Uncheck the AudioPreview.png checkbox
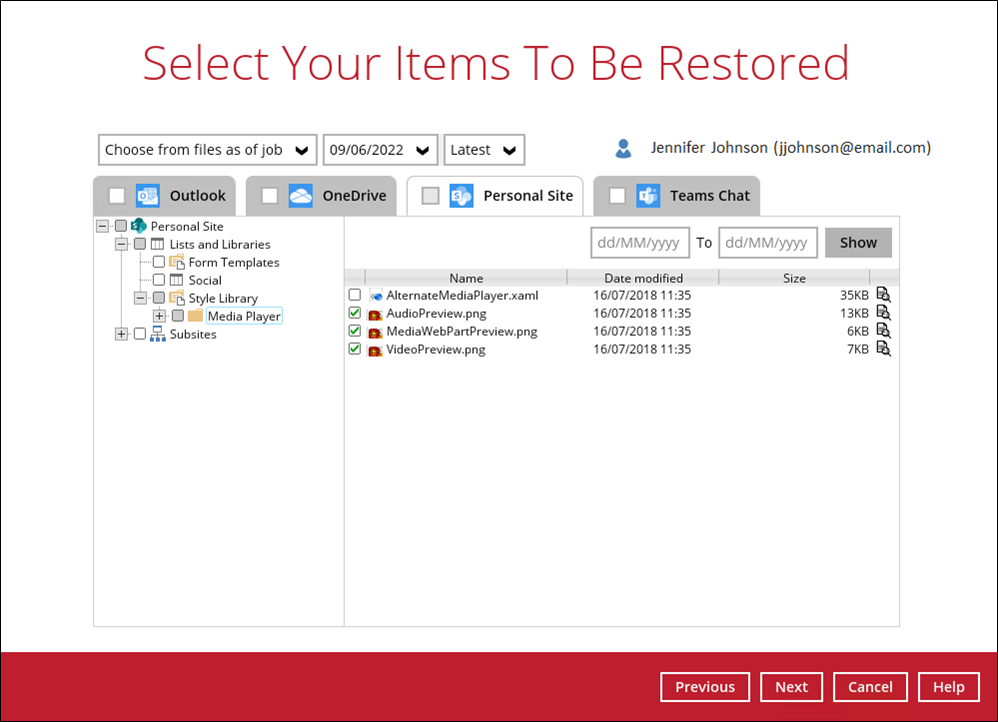This screenshot has height=722, width=998. [x=355, y=313]
